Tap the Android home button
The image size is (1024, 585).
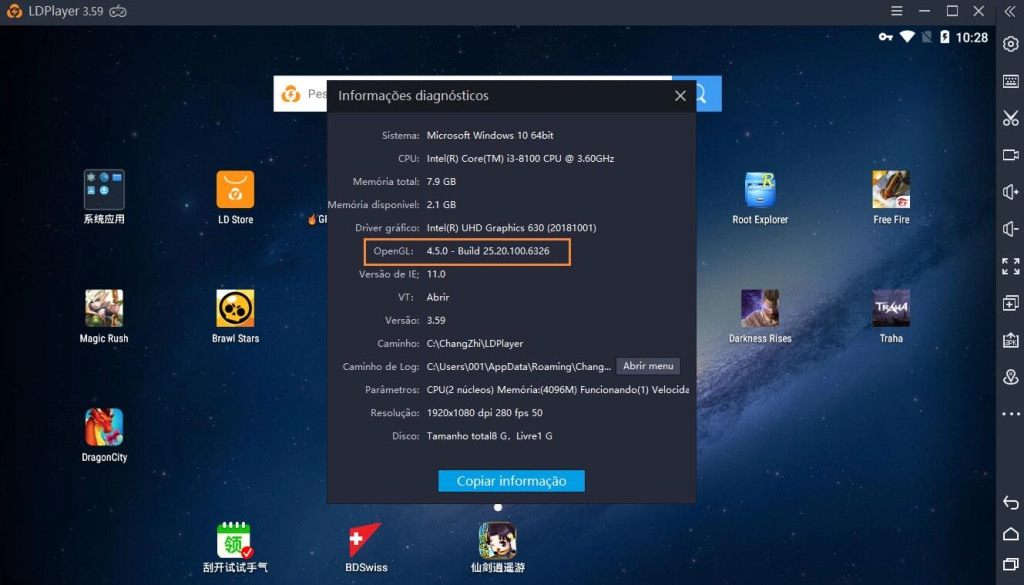[1010, 533]
